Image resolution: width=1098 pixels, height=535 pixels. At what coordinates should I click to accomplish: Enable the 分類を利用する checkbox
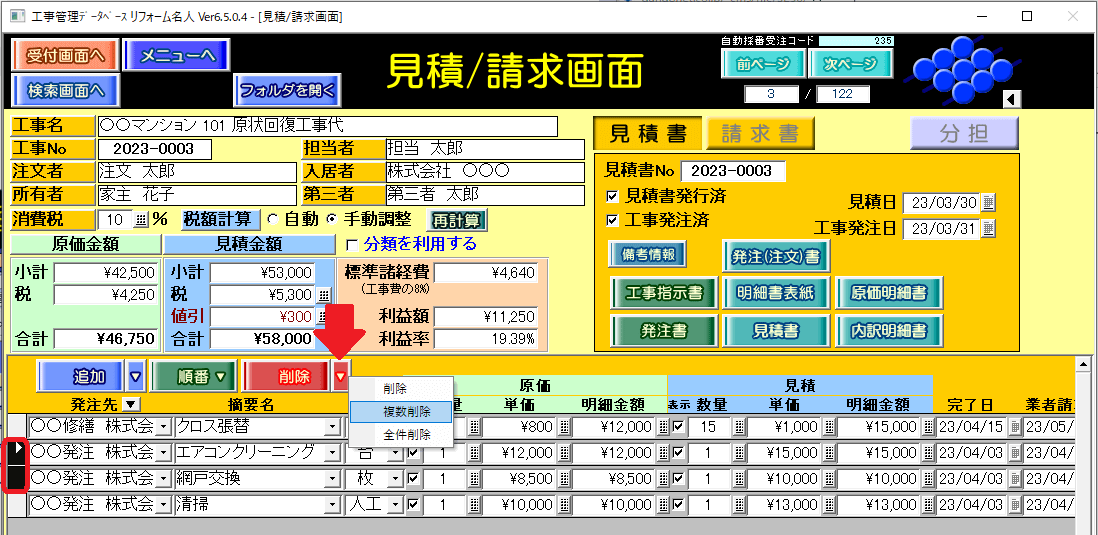click(351, 244)
